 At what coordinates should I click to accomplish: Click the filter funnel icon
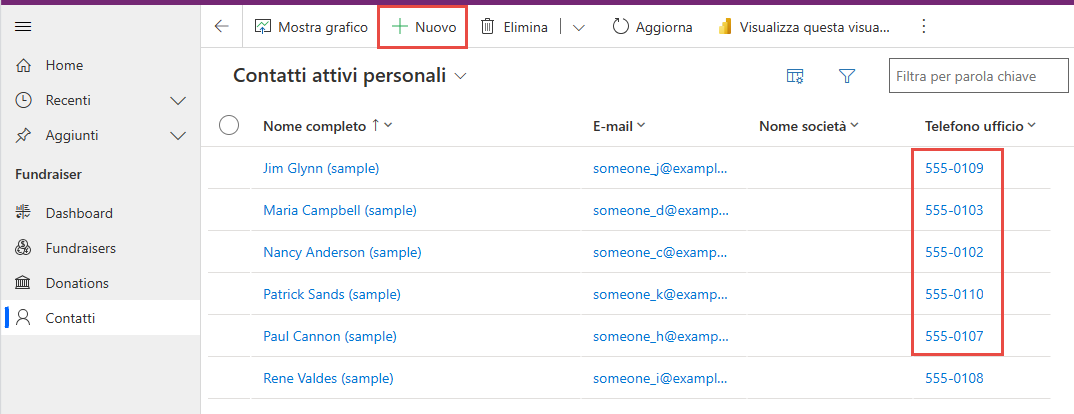pos(847,76)
